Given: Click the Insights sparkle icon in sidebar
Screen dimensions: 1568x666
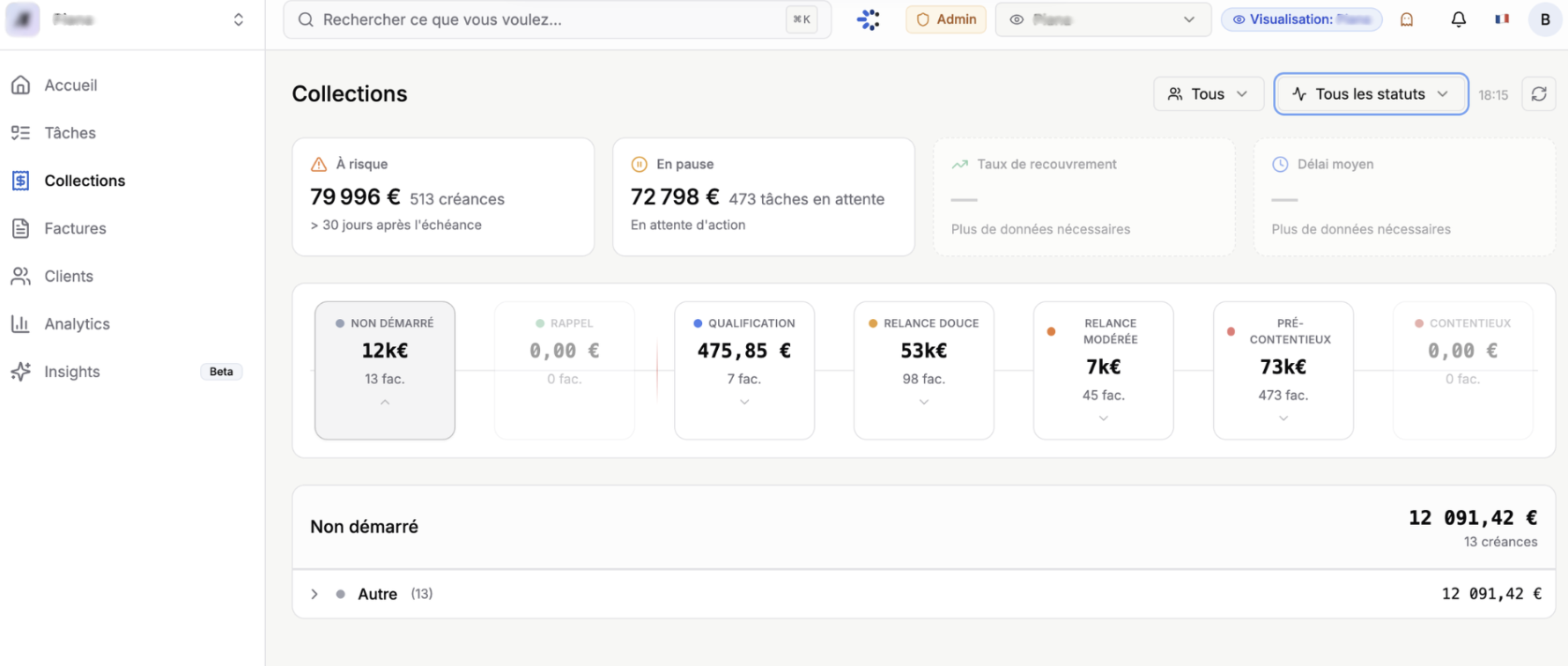Looking at the screenshot, I should (x=21, y=372).
